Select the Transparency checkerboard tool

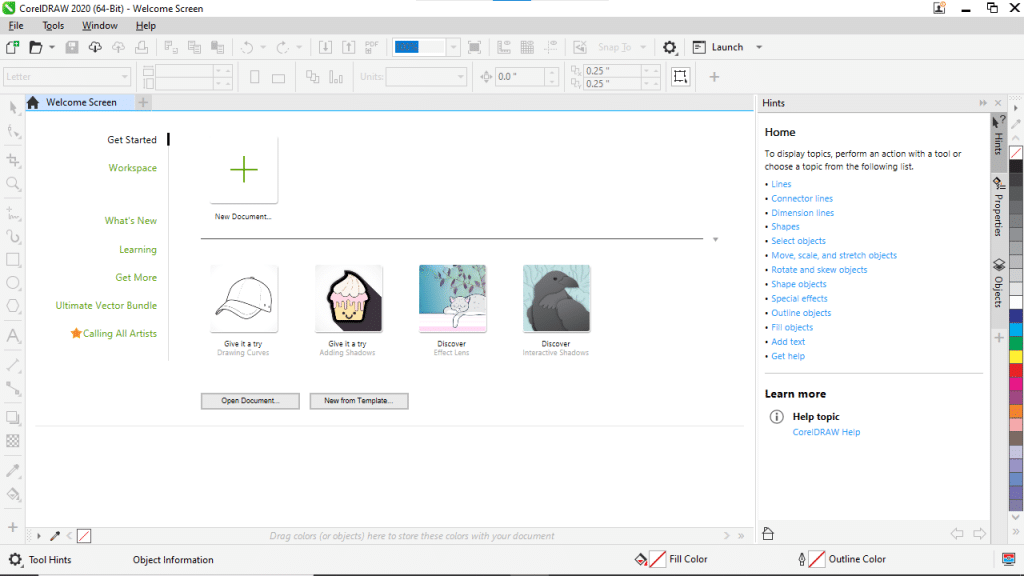[13, 441]
